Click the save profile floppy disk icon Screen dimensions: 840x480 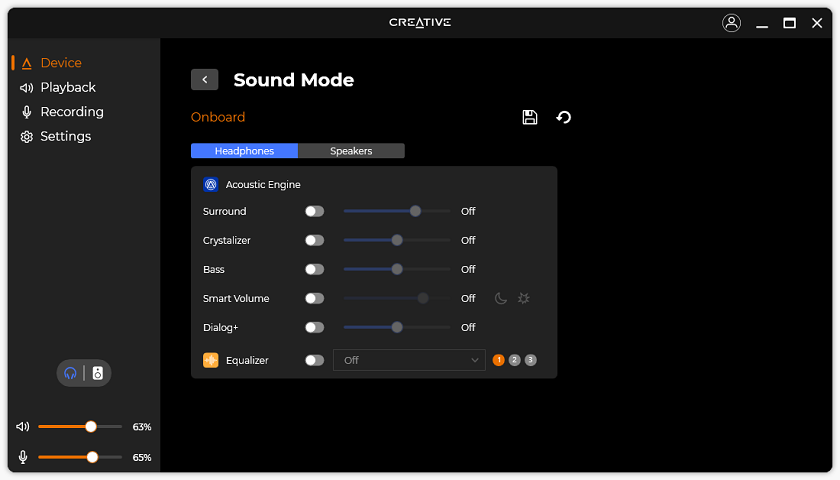coord(530,117)
